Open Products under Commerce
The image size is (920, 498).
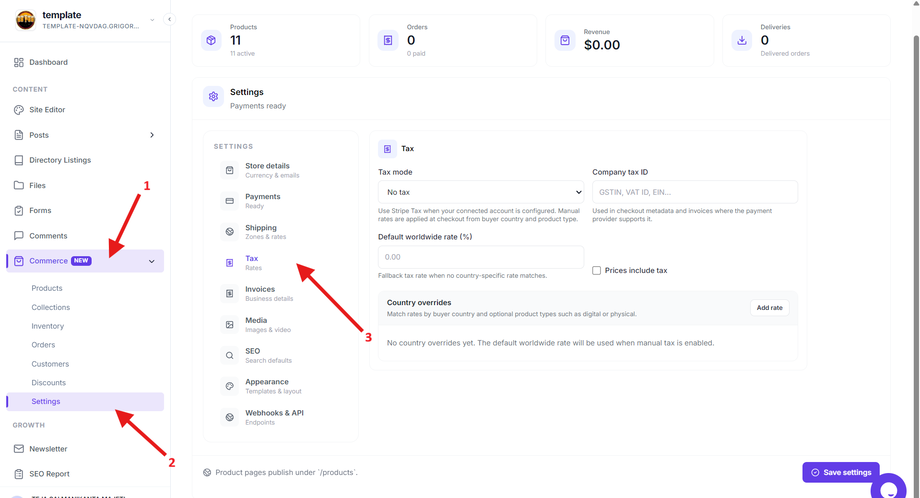[x=47, y=288]
